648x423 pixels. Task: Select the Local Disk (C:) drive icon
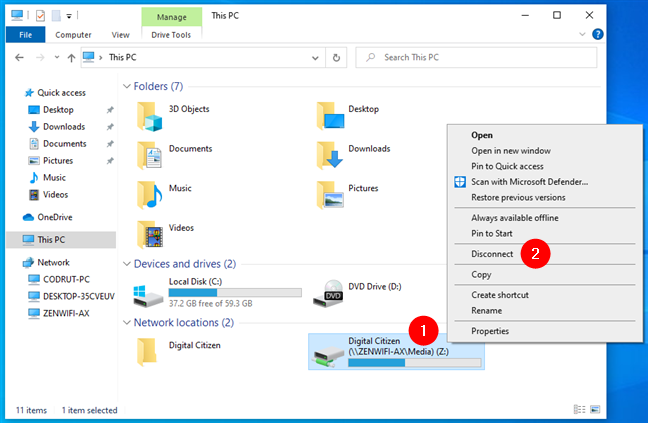[148, 296]
